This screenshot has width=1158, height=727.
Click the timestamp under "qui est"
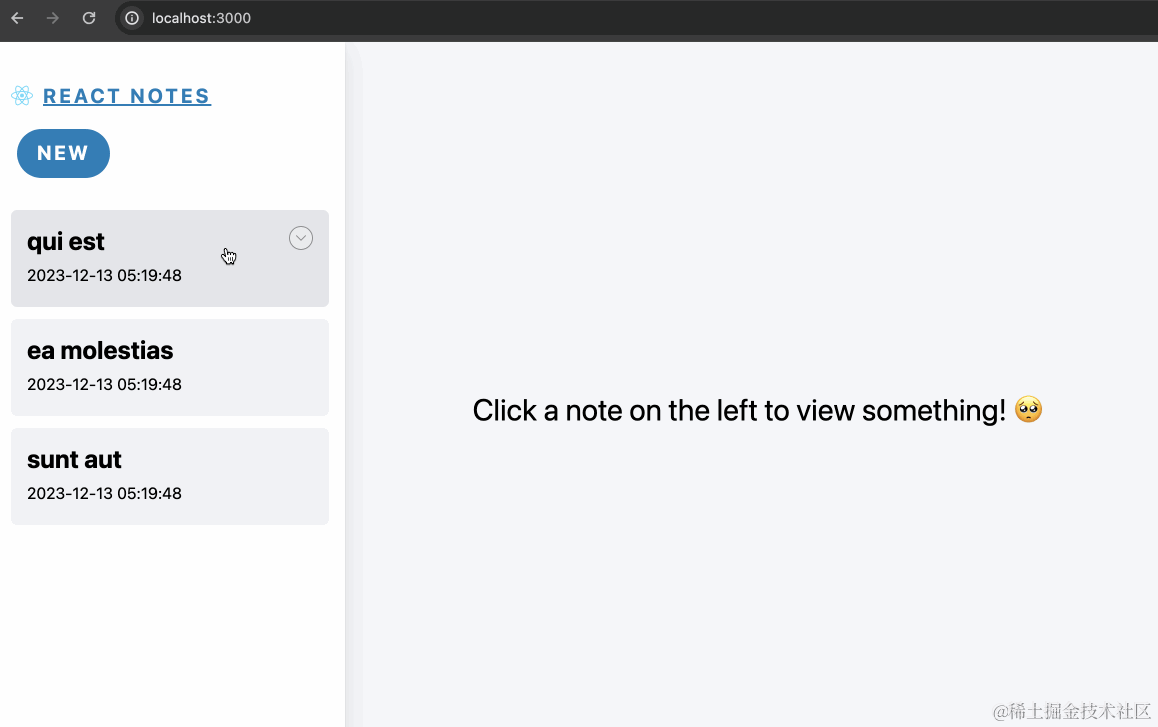point(104,276)
